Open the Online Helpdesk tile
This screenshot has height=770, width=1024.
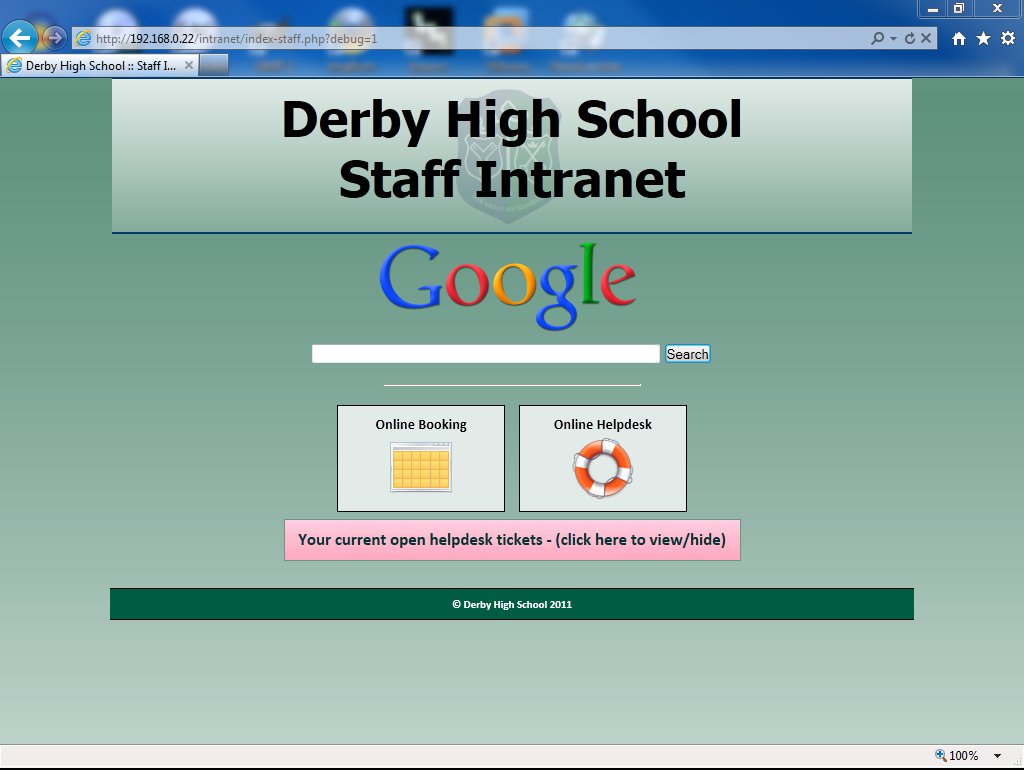tap(602, 458)
